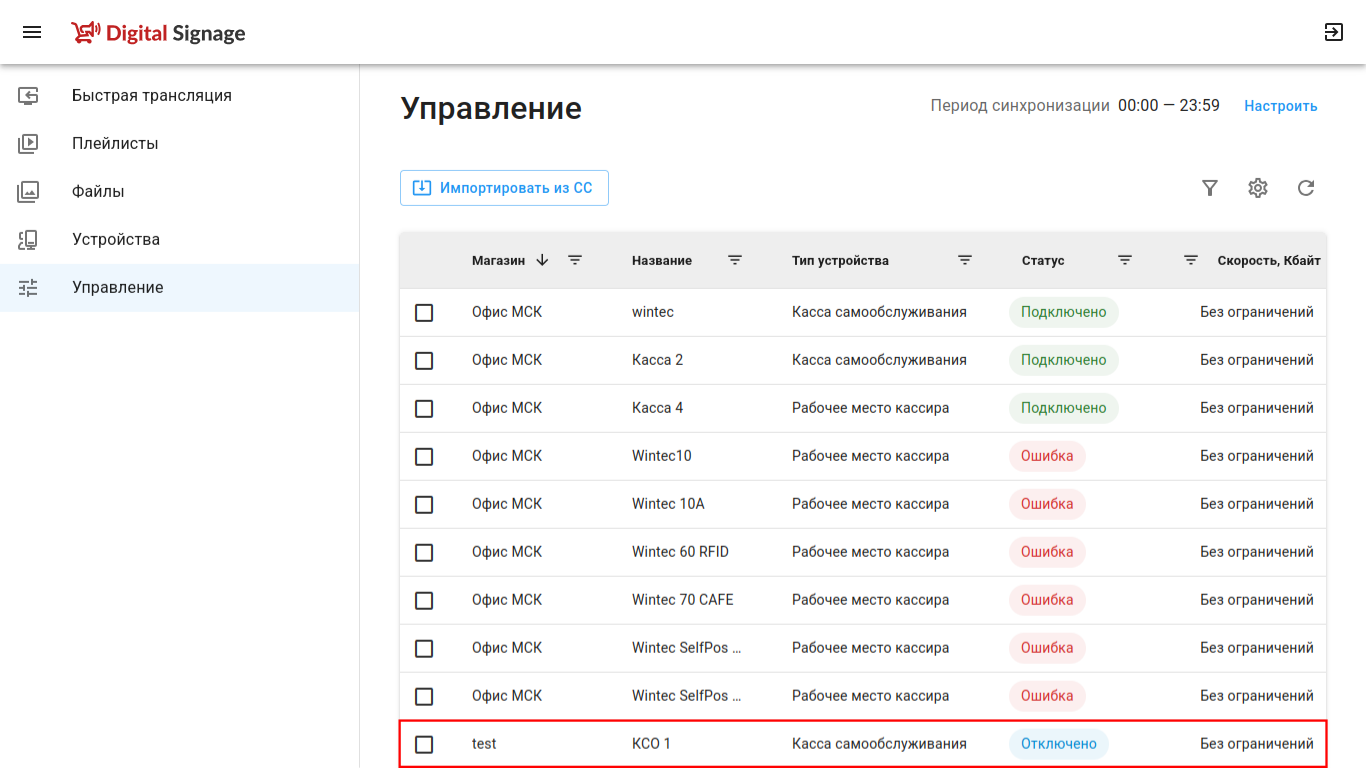This screenshot has height=768, width=1366.
Task: Open the Устройства section
Action: click(116, 240)
